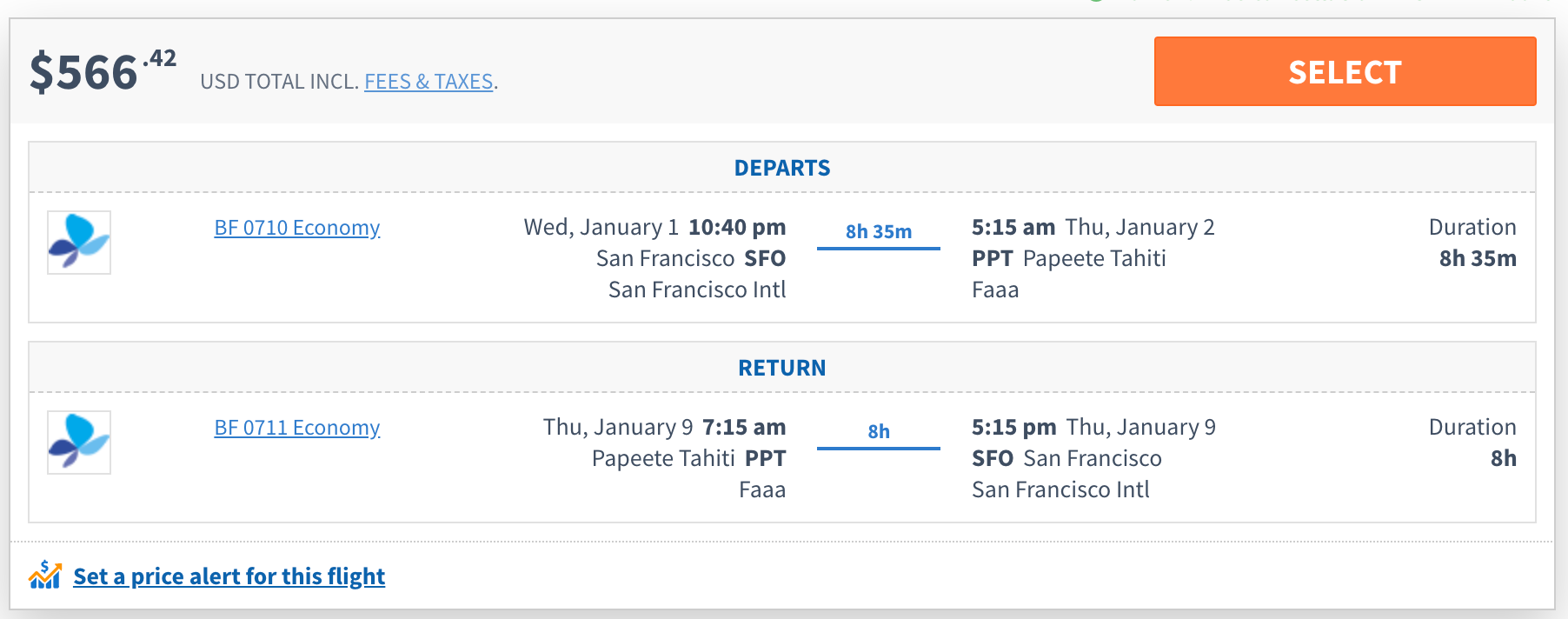Click the 7:15 am return departure time

point(743,427)
